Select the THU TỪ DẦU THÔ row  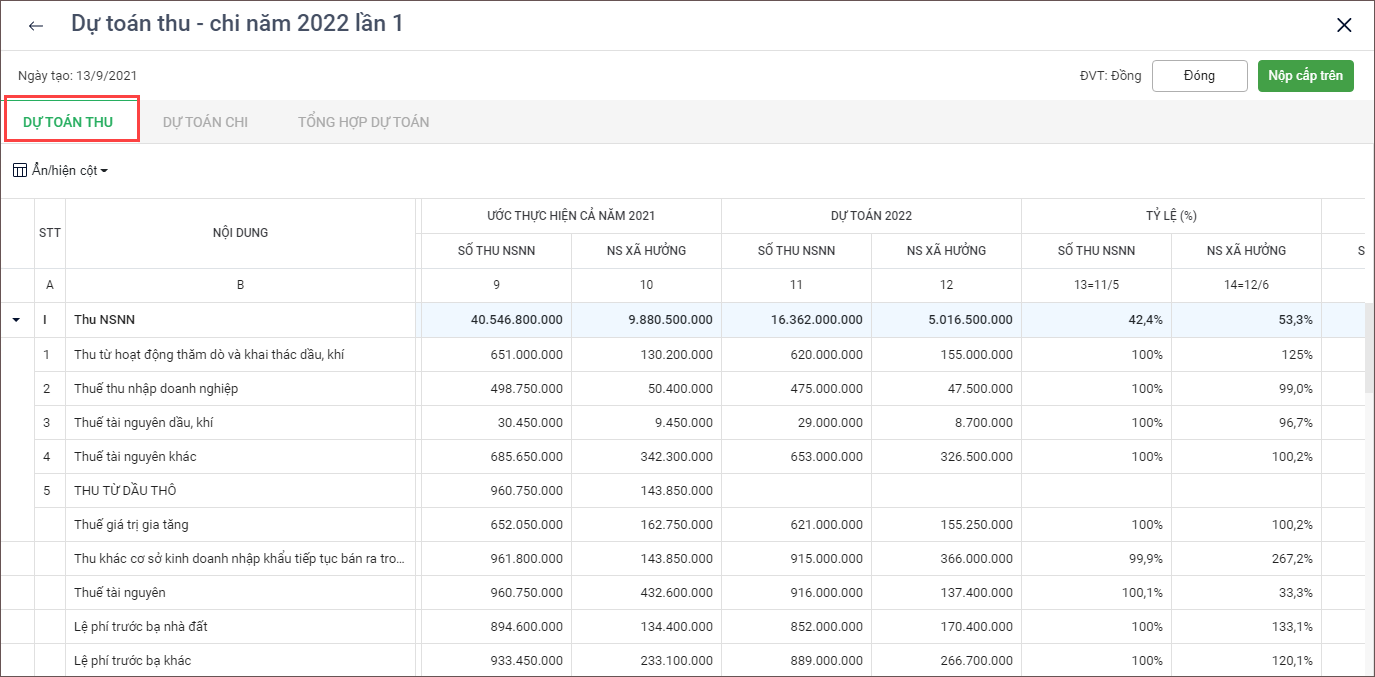coord(125,491)
